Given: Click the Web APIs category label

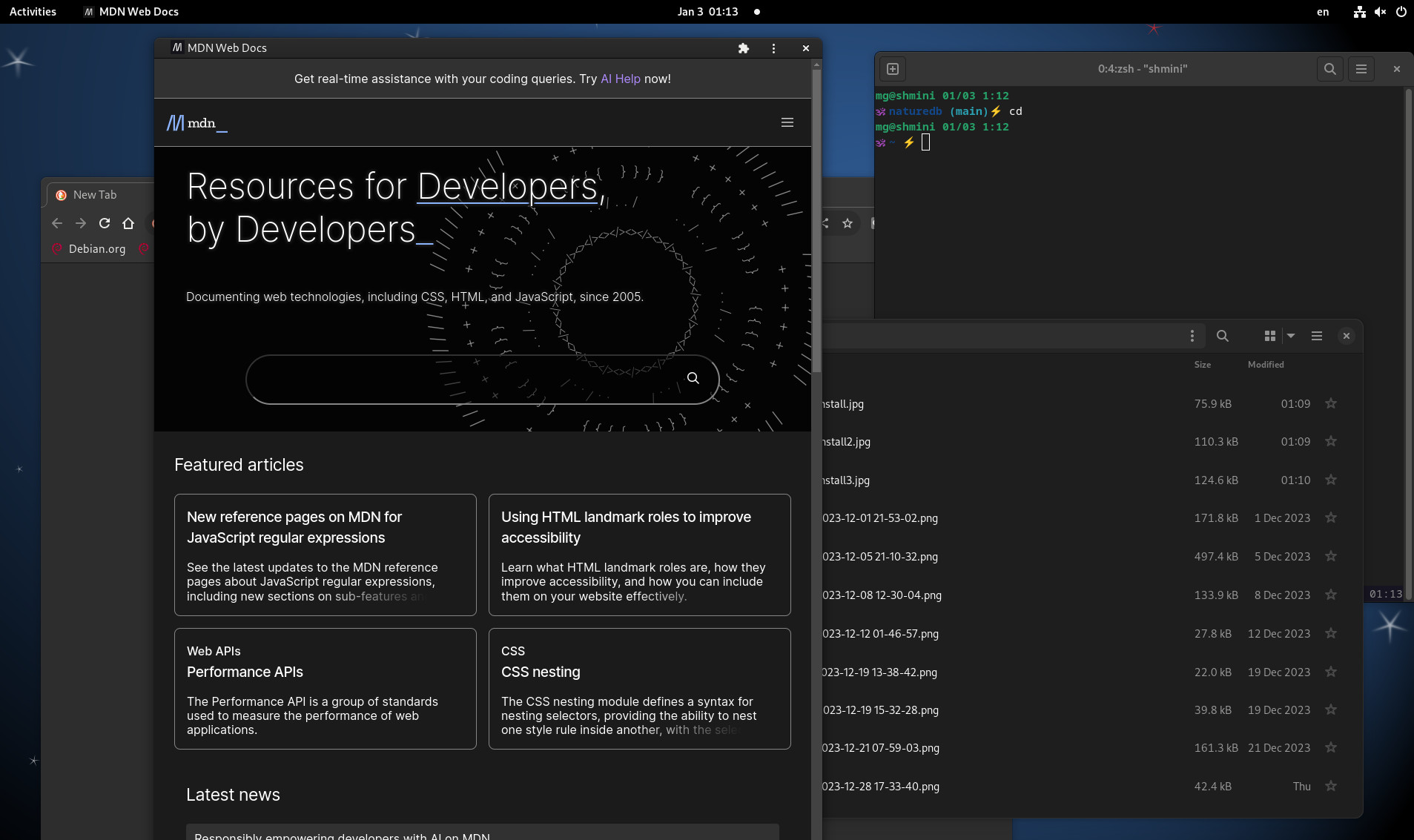Looking at the screenshot, I should coord(214,651).
